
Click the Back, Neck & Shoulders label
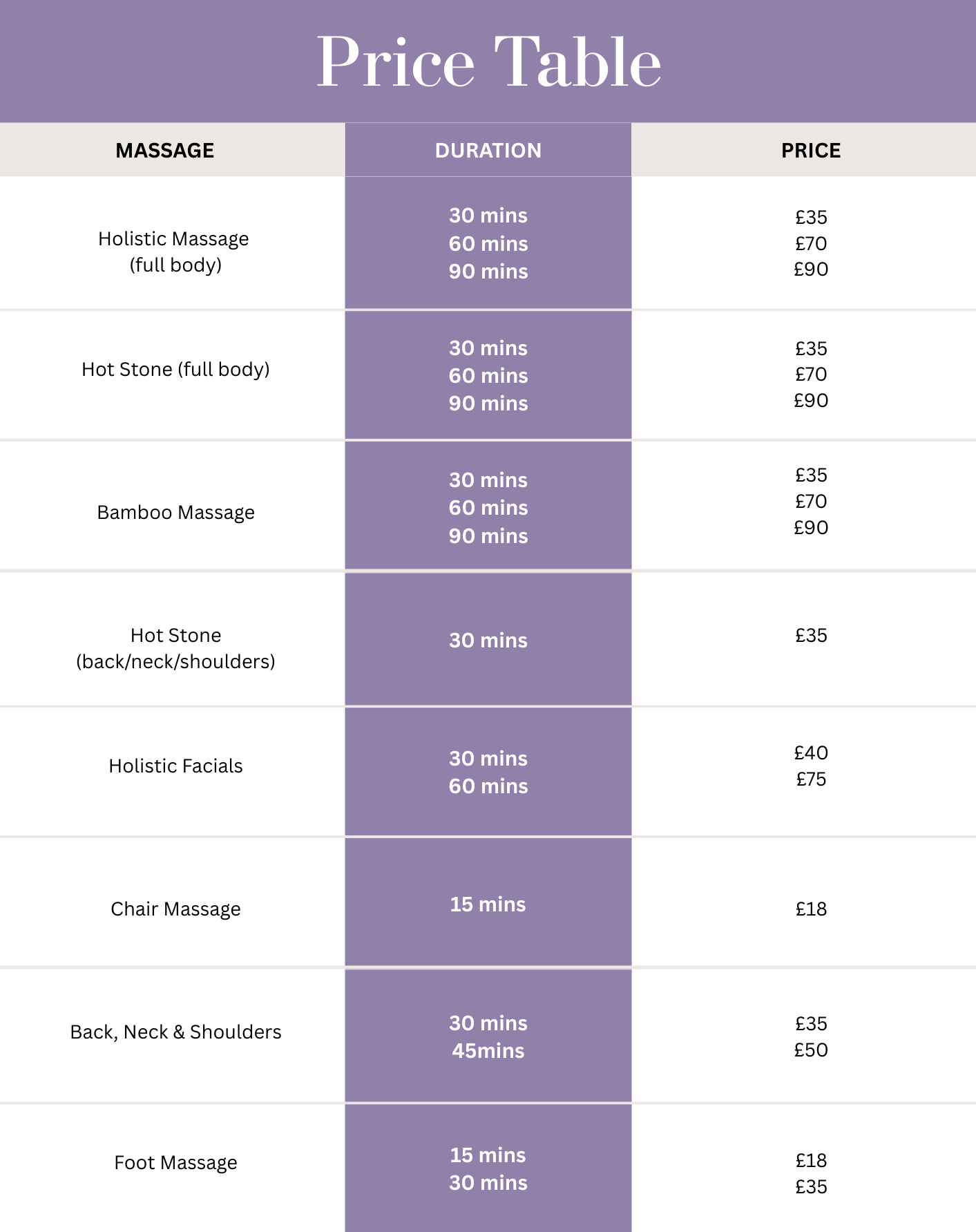click(x=175, y=1032)
